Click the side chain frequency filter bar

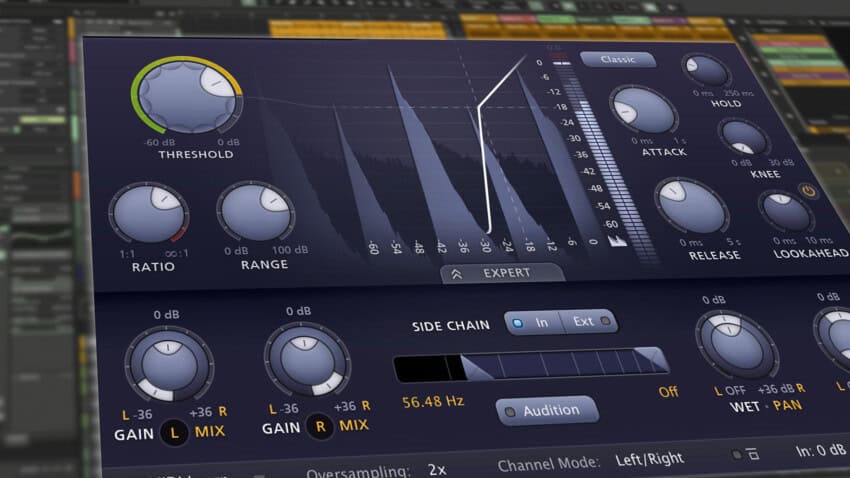click(x=531, y=364)
